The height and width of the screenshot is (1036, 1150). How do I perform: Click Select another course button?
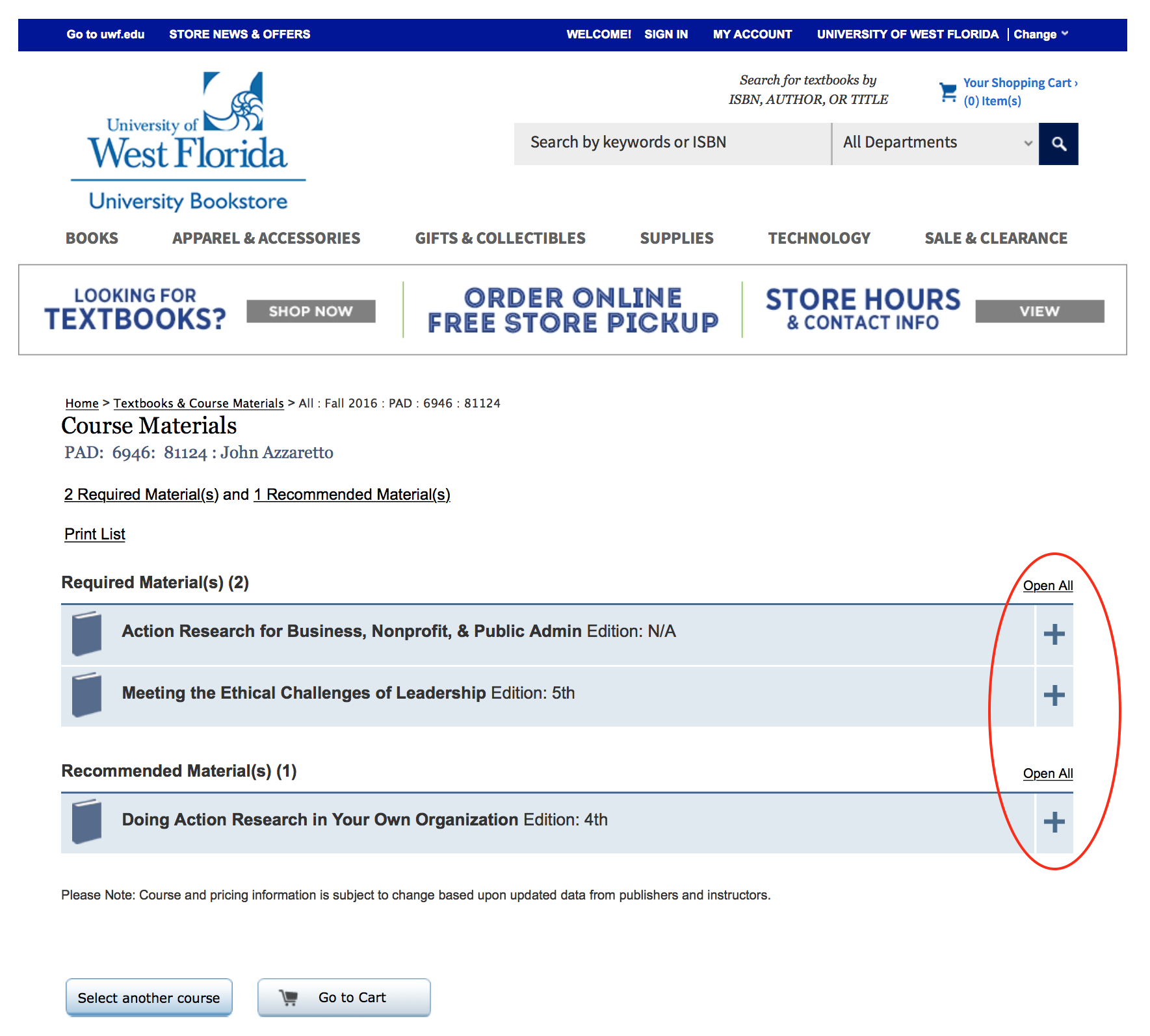[x=149, y=997]
